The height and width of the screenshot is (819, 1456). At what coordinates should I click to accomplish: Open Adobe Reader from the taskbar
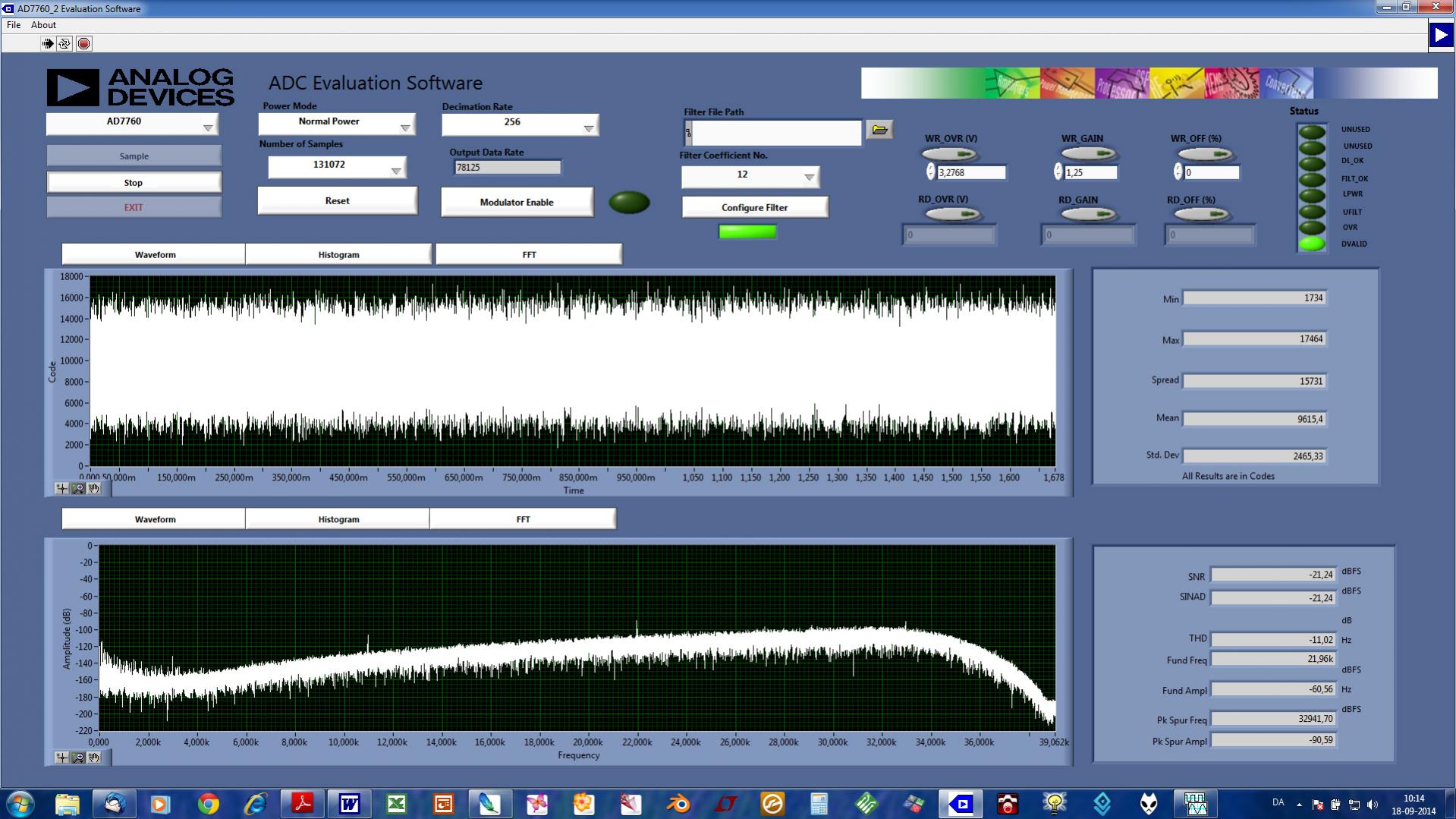click(x=302, y=803)
